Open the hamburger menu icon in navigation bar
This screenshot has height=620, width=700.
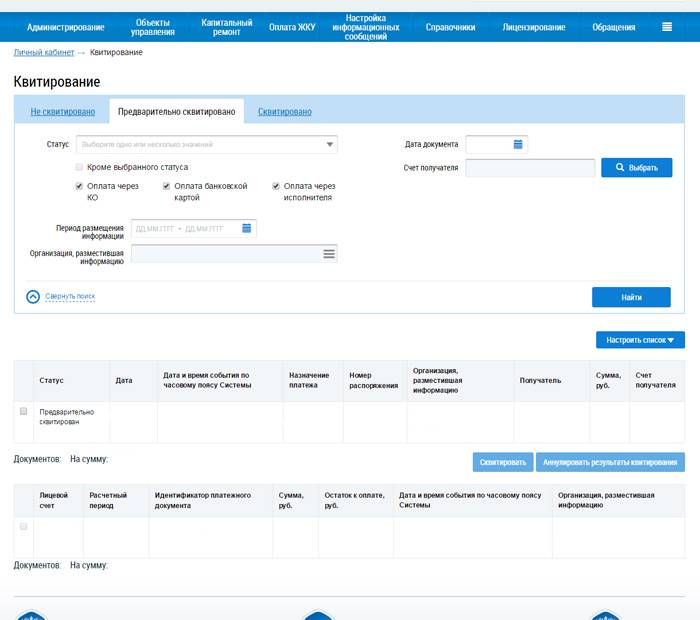(667, 27)
